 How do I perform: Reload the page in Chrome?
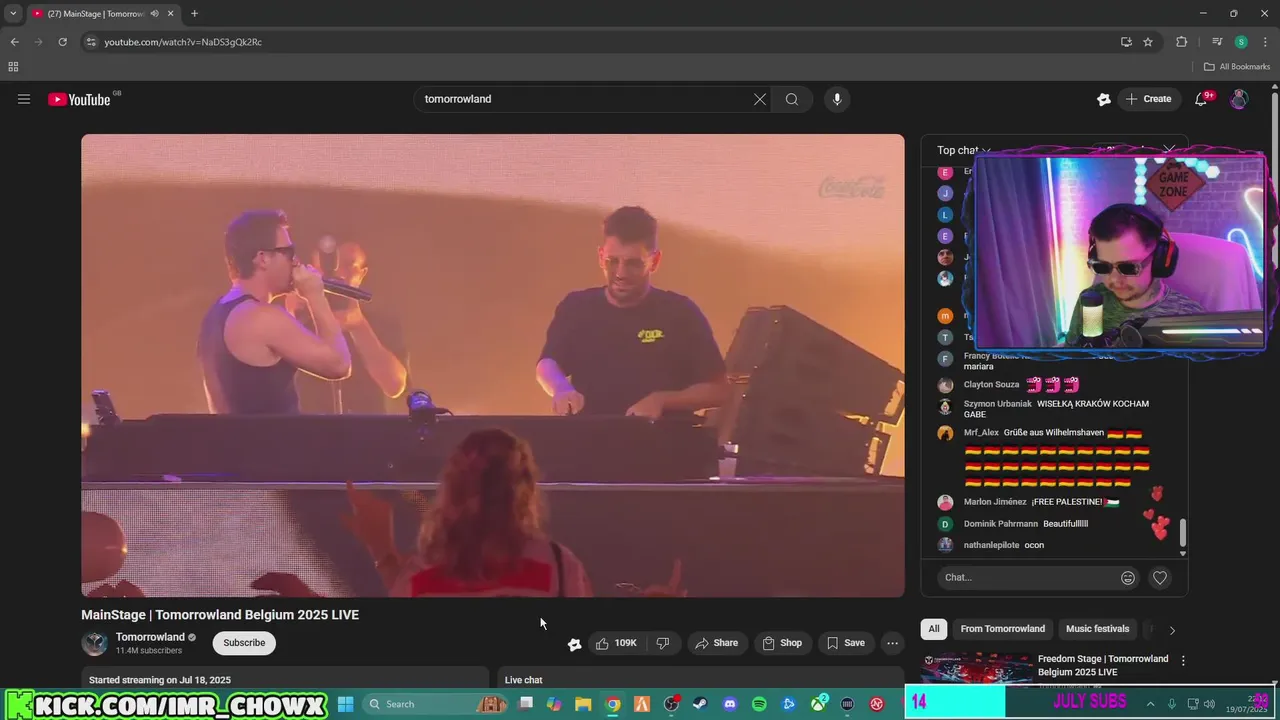click(62, 42)
